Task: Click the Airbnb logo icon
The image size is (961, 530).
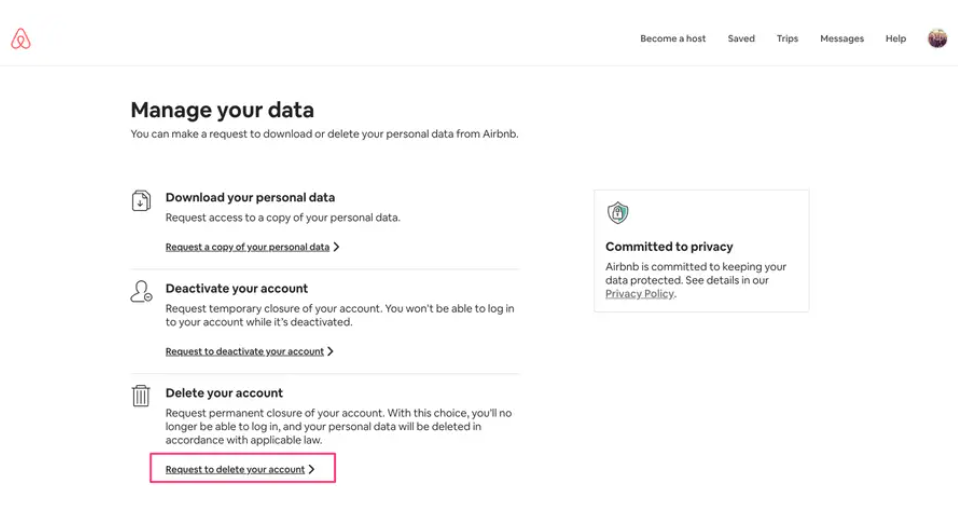Action: click(x=21, y=39)
